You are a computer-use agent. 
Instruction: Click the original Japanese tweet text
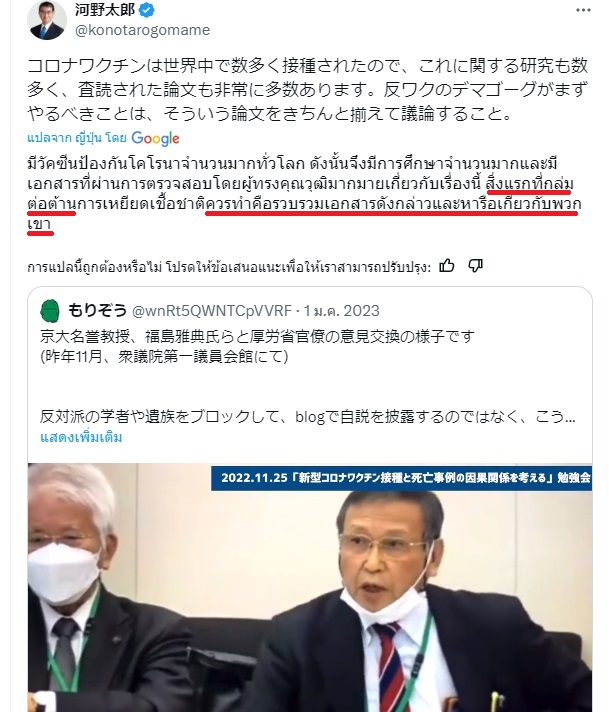point(307,89)
